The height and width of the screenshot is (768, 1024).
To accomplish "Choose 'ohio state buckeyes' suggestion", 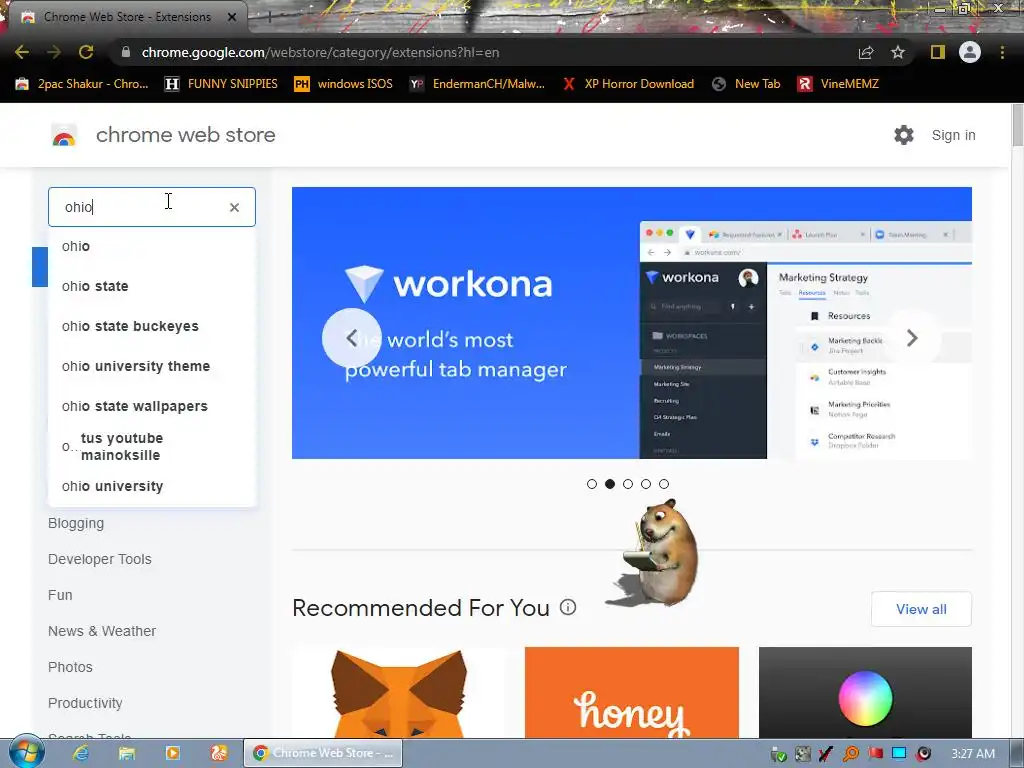I will (x=152, y=326).
